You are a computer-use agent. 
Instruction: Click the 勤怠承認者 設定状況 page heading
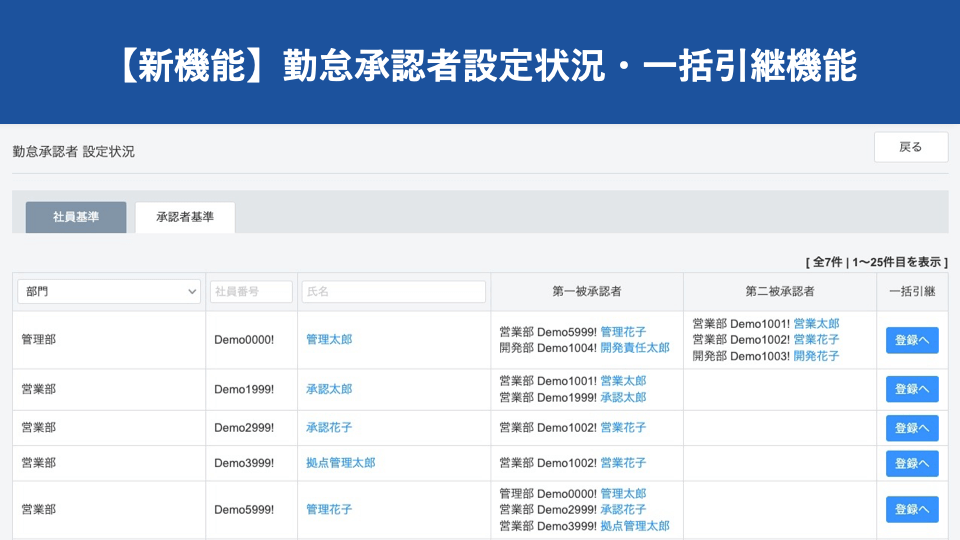click(73, 151)
